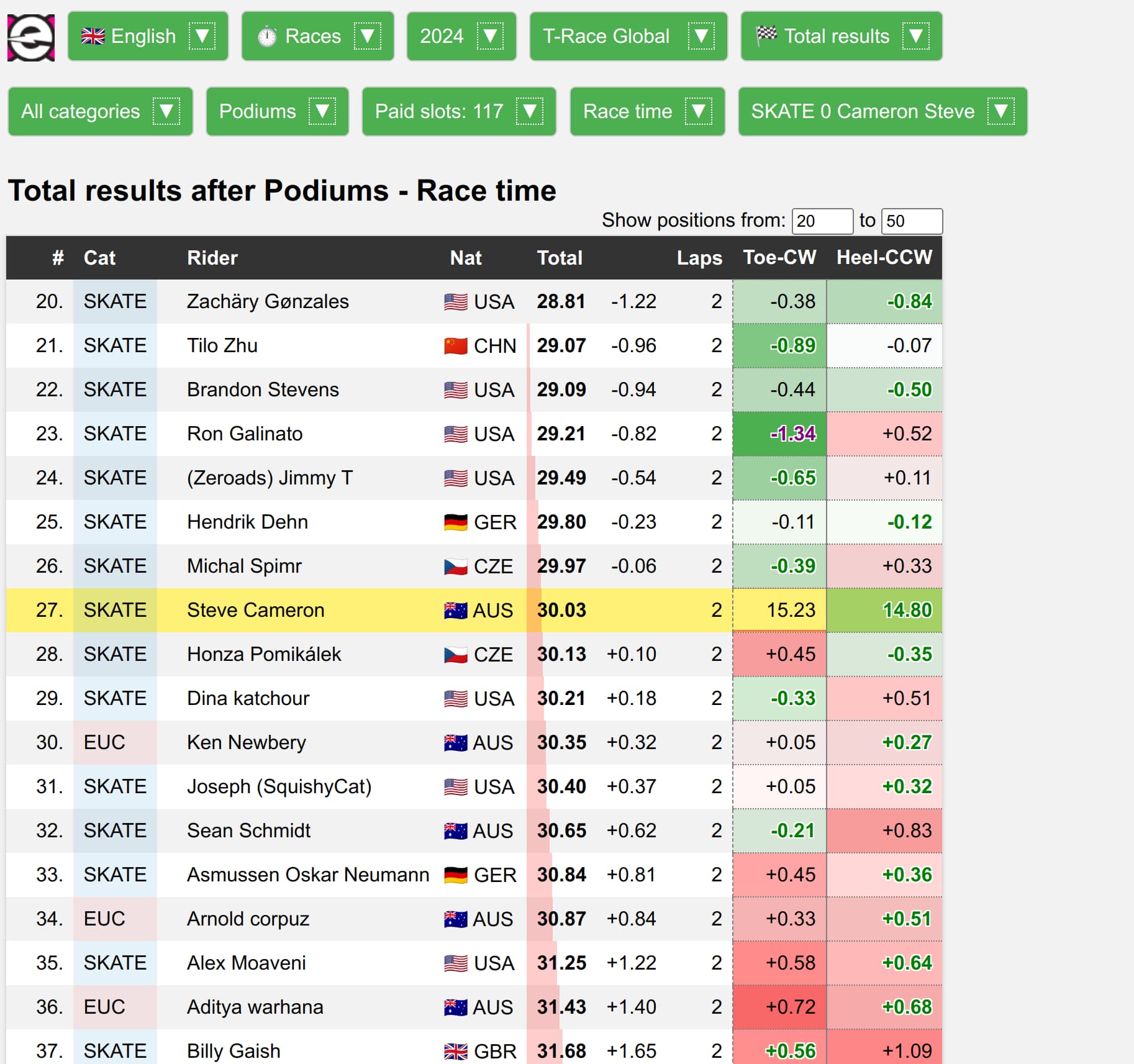Click the positions 'to' input field
This screenshot has width=1134, height=1064.
911,221
